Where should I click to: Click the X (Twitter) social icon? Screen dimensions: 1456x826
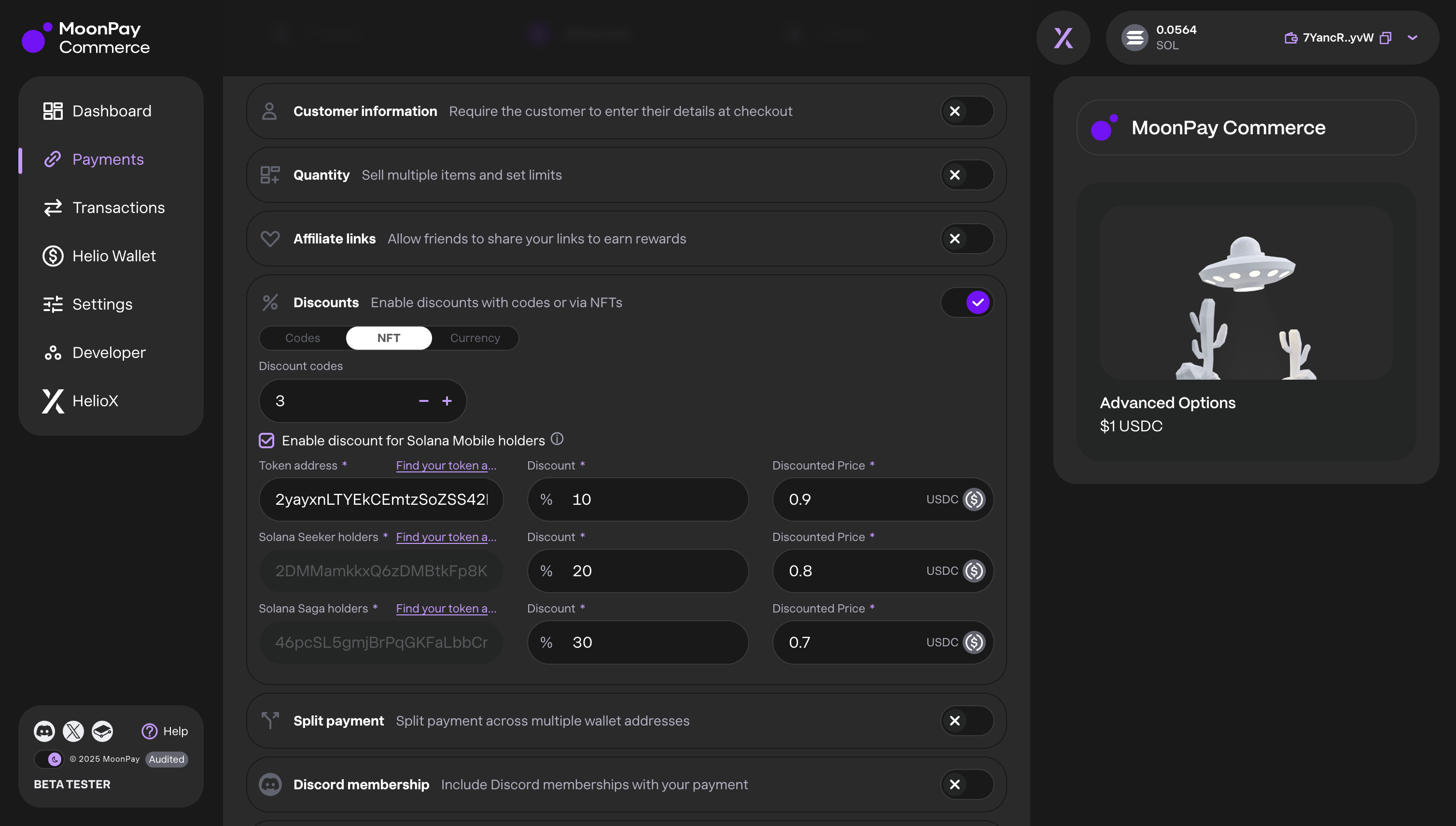pos(73,731)
